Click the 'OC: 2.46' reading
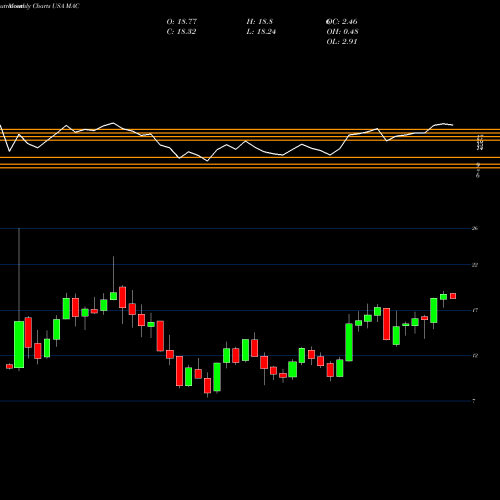The height and width of the screenshot is (500, 500). (x=342, y=22)
